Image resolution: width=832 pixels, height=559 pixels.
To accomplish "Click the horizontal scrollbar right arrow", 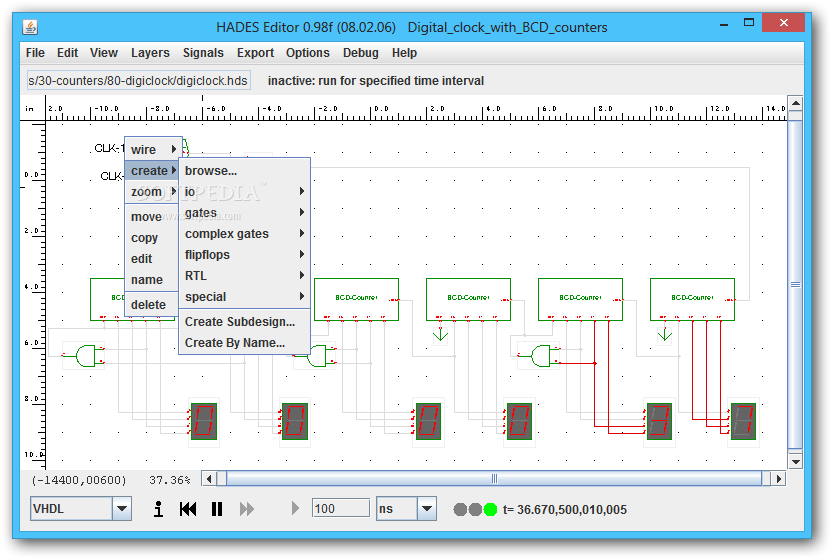I will tap(778, 479).
